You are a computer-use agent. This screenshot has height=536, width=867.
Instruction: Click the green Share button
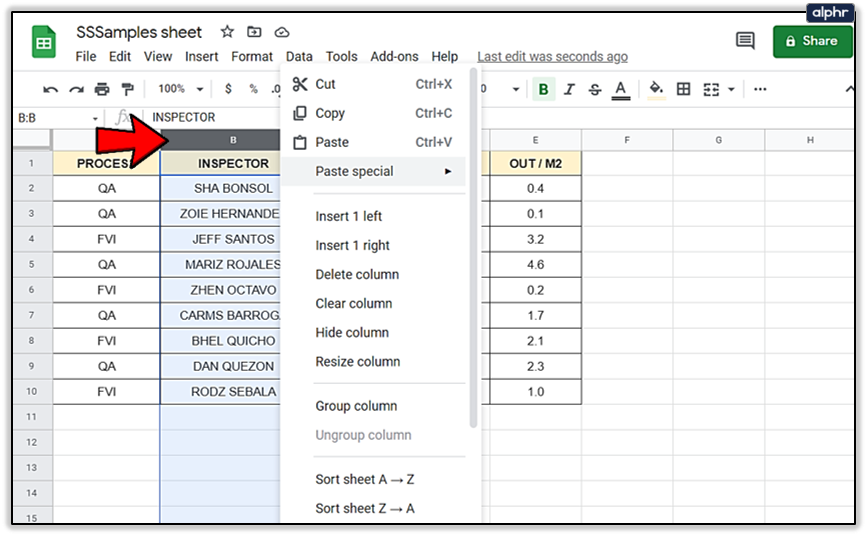coord(812,41)
